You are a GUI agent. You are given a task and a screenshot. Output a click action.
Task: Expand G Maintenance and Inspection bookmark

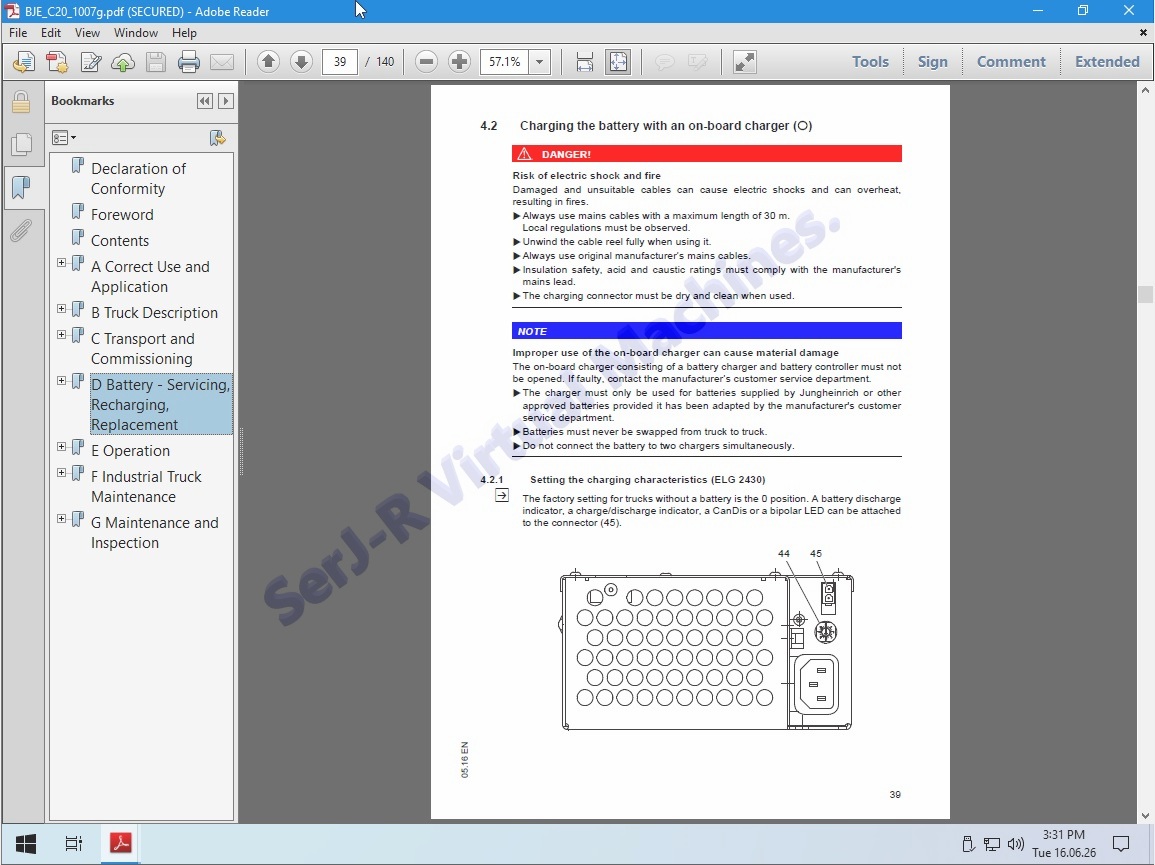[x=61, y=518]
